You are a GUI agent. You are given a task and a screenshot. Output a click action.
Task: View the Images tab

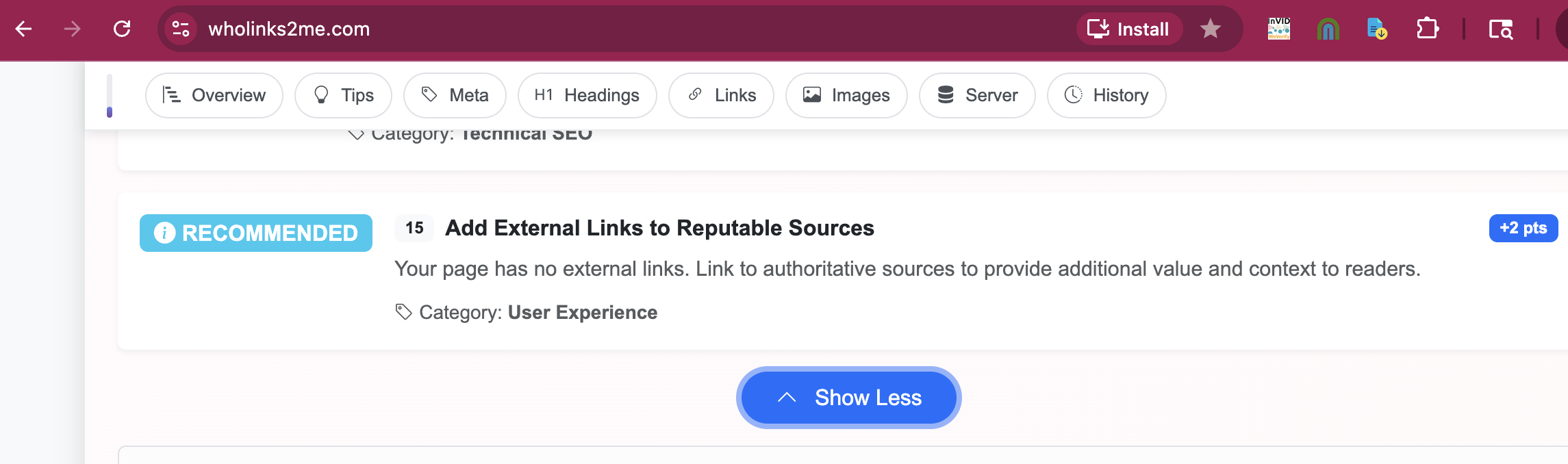pyautogui.click(x=846, y=95)
